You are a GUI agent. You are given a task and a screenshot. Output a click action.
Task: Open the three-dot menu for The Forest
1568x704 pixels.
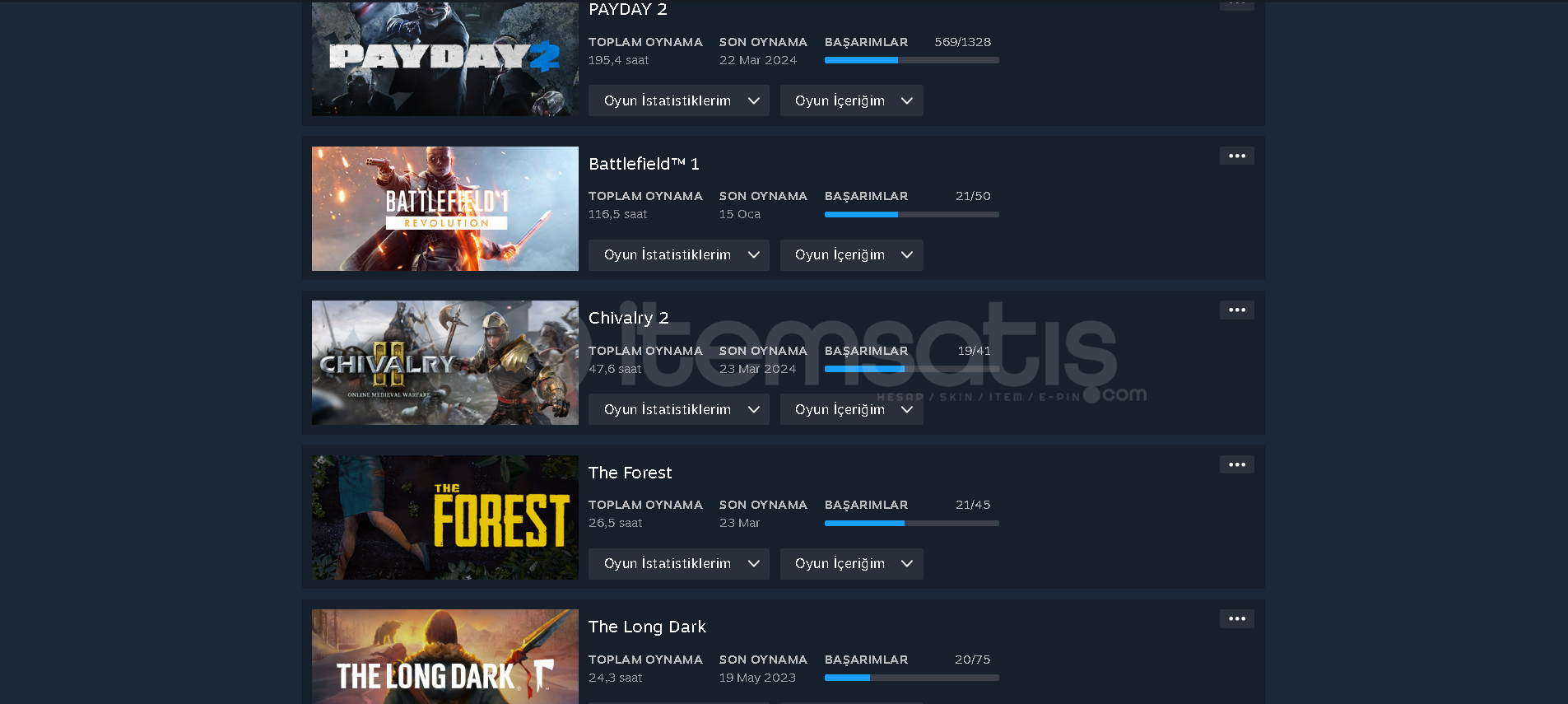1236,464
